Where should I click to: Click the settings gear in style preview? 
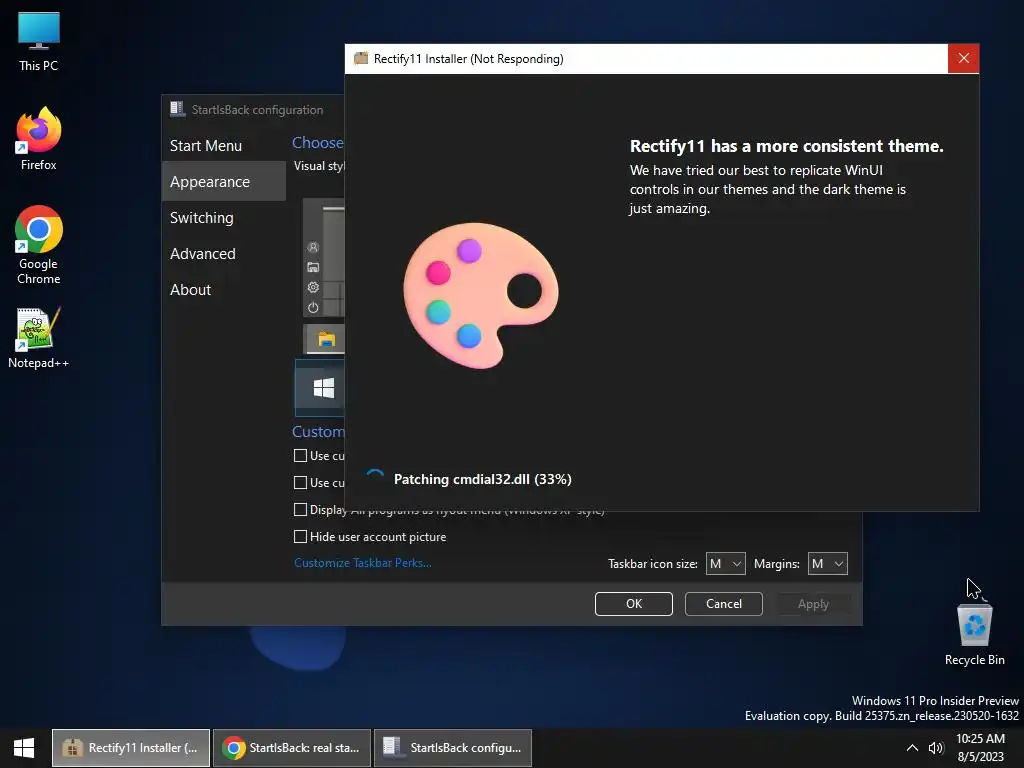pyautogui.click(x=313, y=287)
